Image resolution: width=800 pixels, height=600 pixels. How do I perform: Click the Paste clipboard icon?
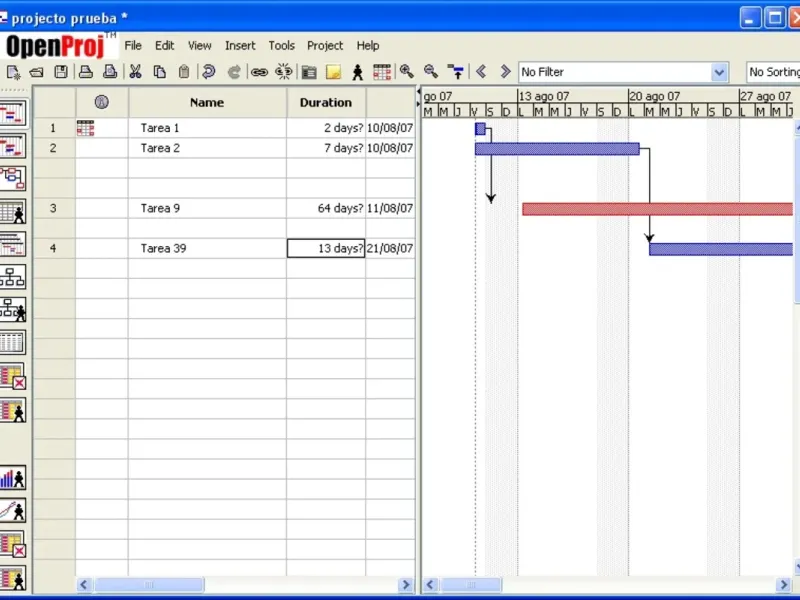click(x=184, y=72)
